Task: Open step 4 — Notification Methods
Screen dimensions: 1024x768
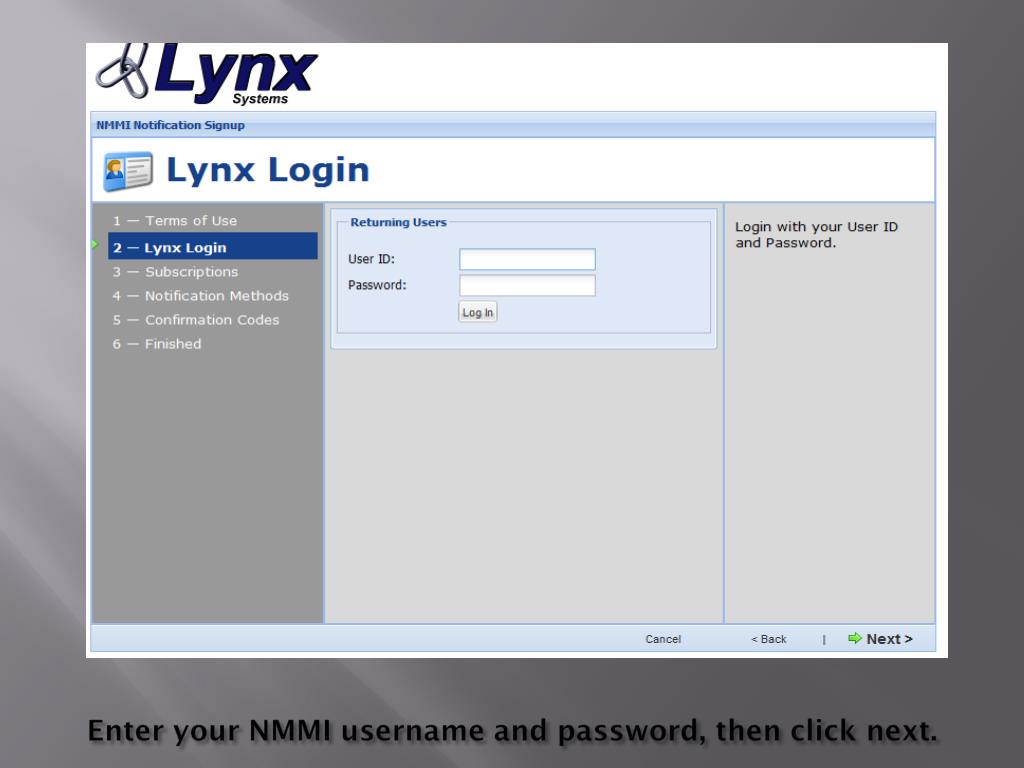Action: [x=200, y=296]
